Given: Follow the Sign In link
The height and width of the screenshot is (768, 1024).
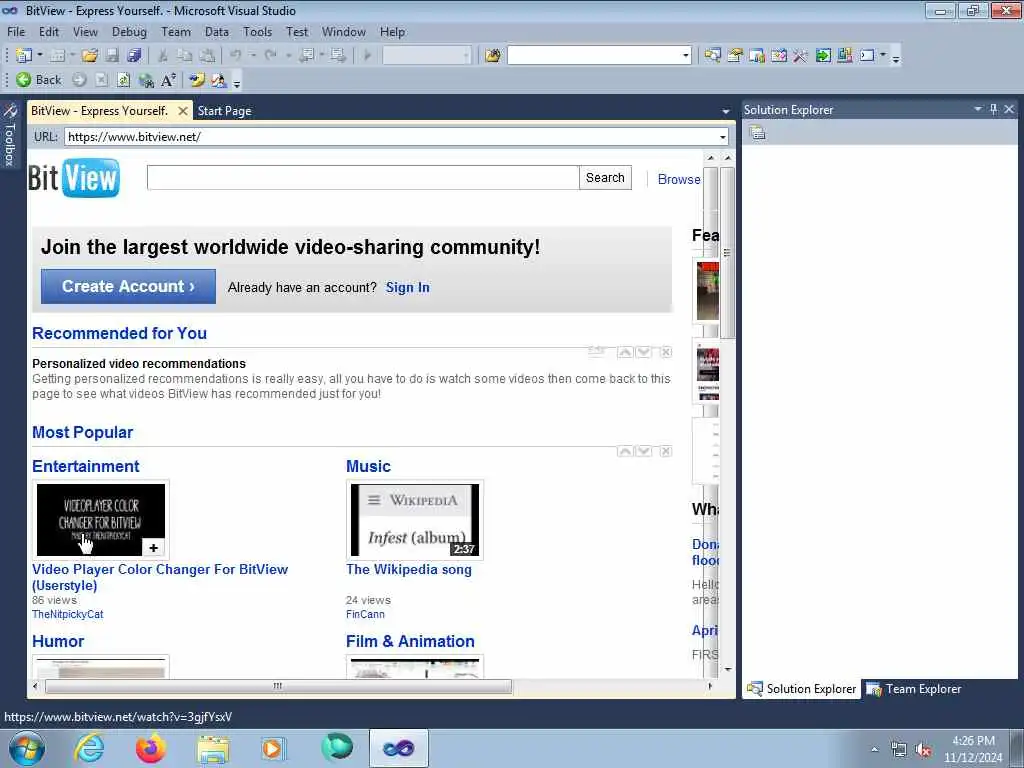Looking at the screenshot, I should pos(408,287).
